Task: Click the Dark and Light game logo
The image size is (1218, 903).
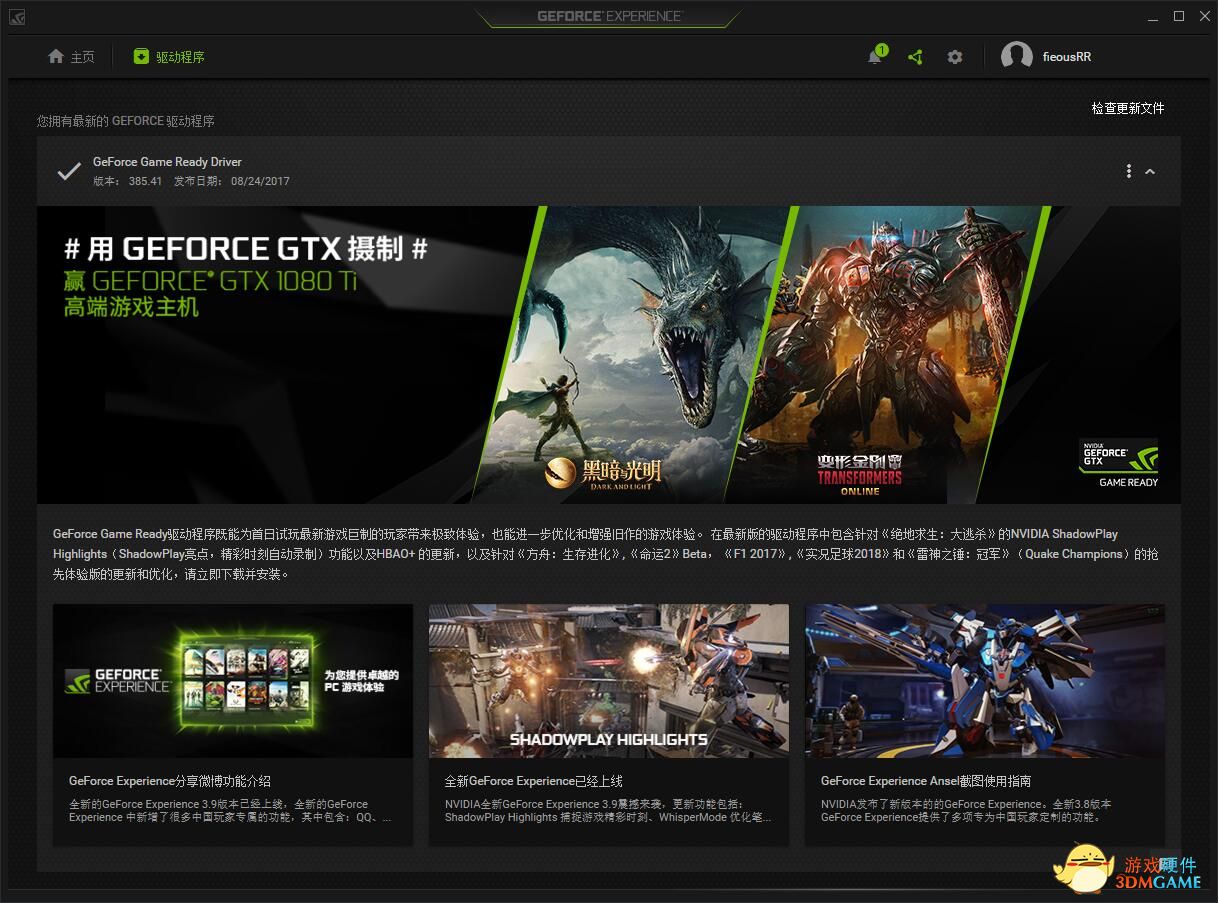Action: coord(605,473)
